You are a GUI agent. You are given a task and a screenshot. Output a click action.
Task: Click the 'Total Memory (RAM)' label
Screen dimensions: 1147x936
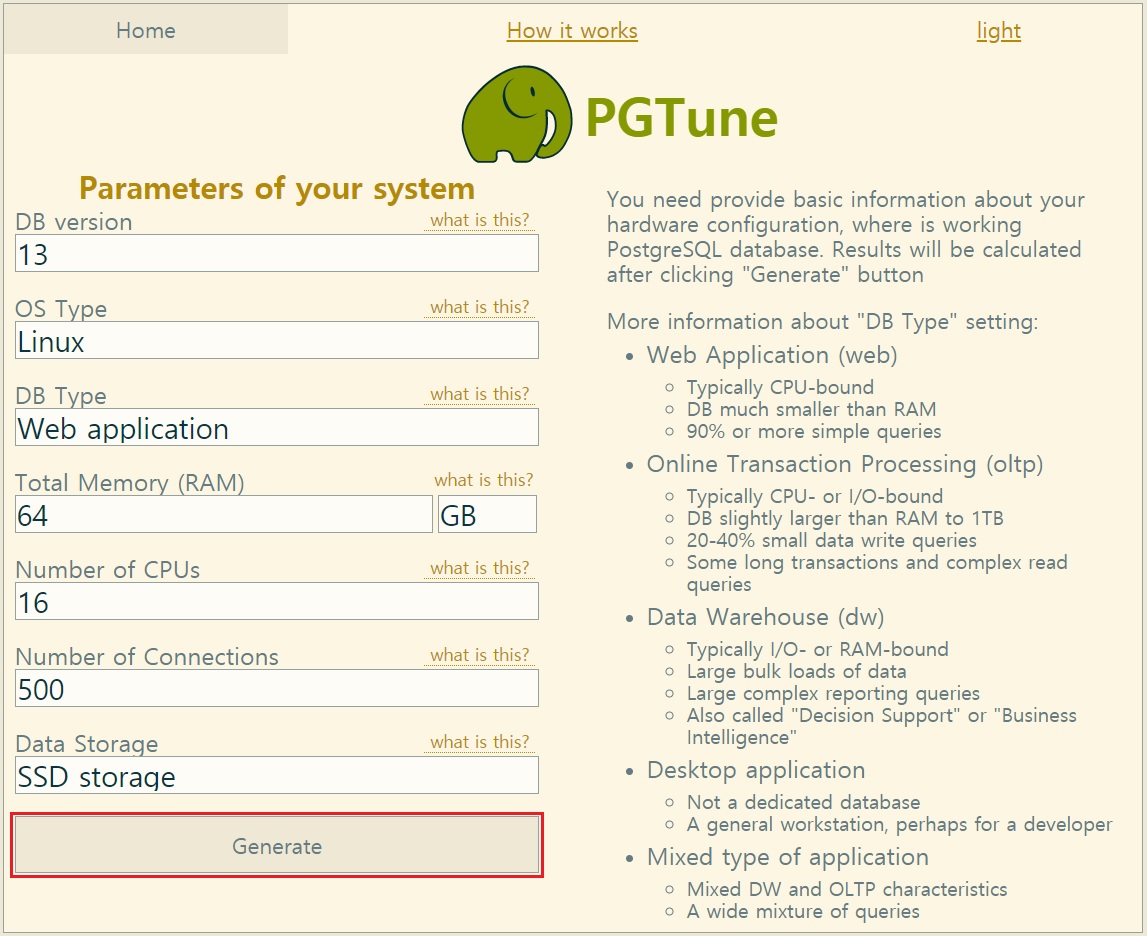[129, 483]
